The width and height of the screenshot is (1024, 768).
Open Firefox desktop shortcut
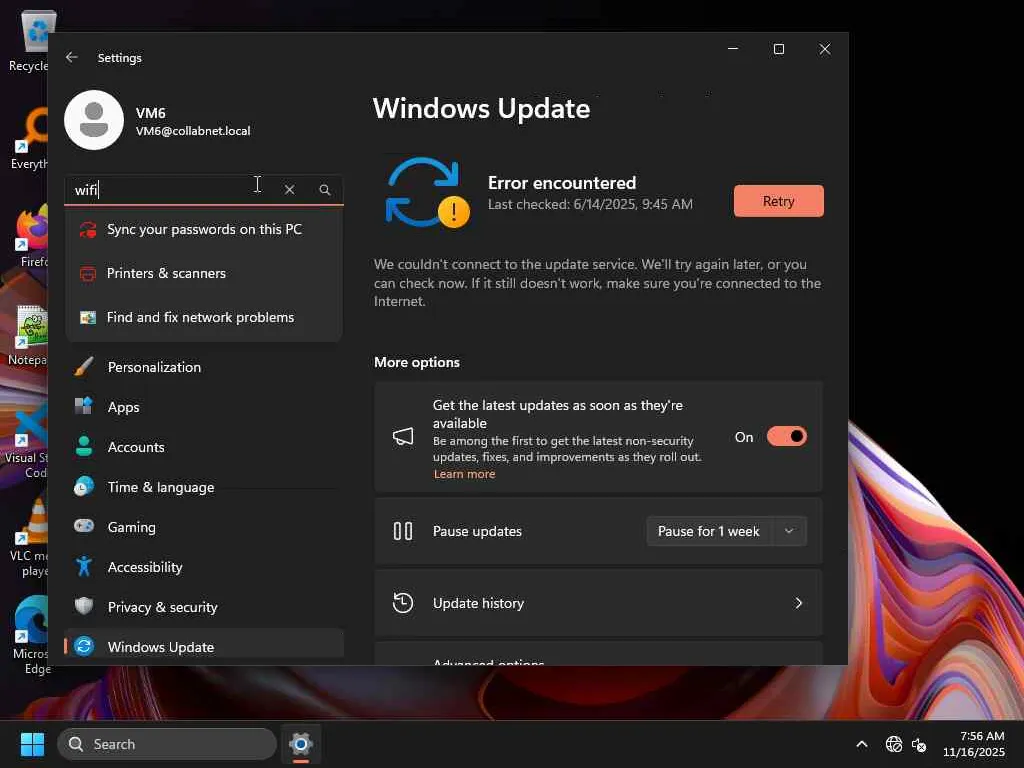pyautogui.click(x=31, y=236)
